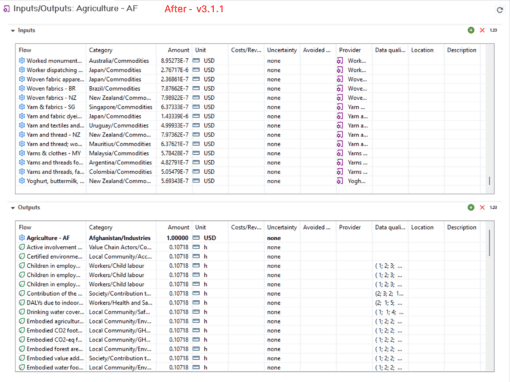Click the 1.00000 amount in Outputs
Screen dimensions: 510x382
point(178,238)
